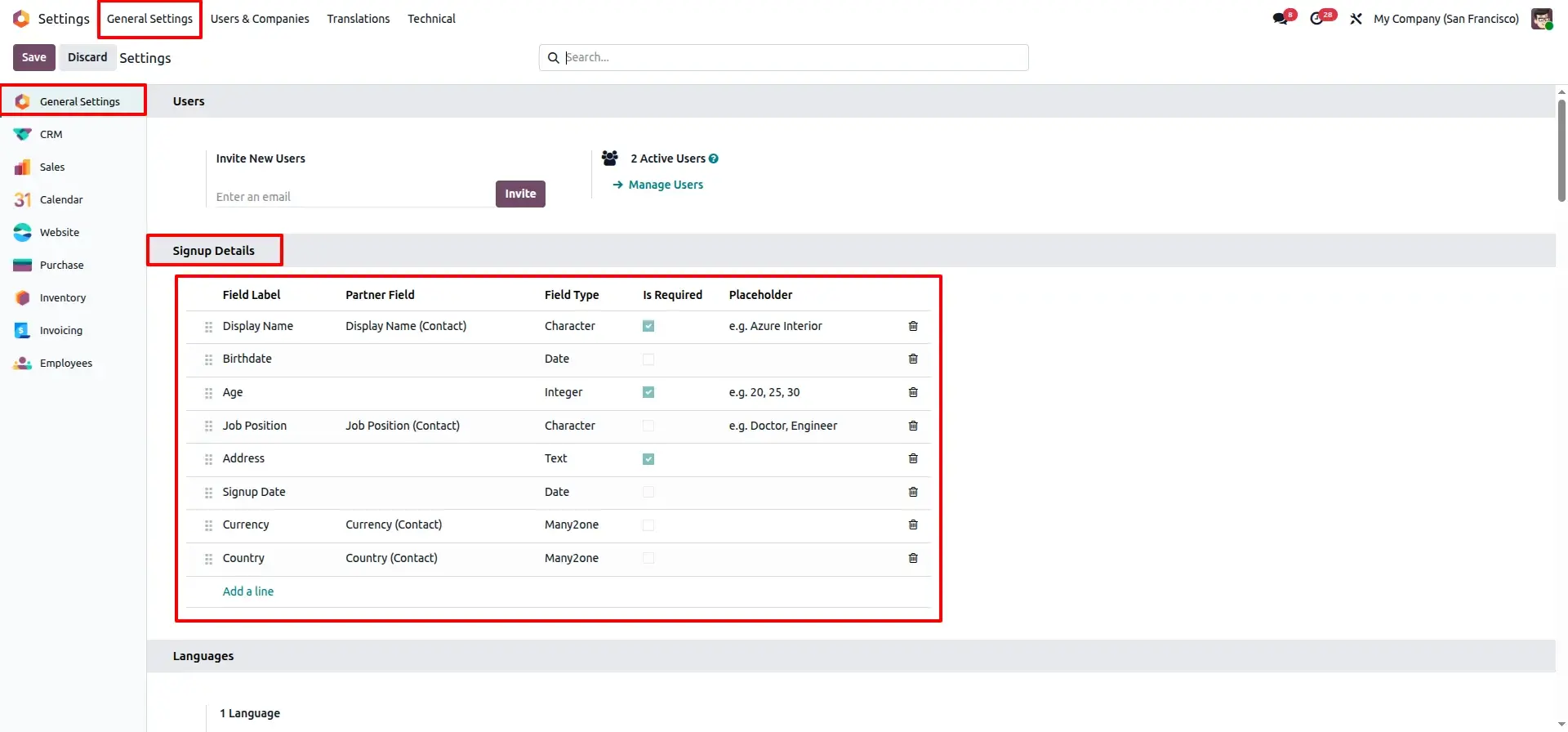Open the Users & Companies menu

pyautogui.click(x=260, y=19)
